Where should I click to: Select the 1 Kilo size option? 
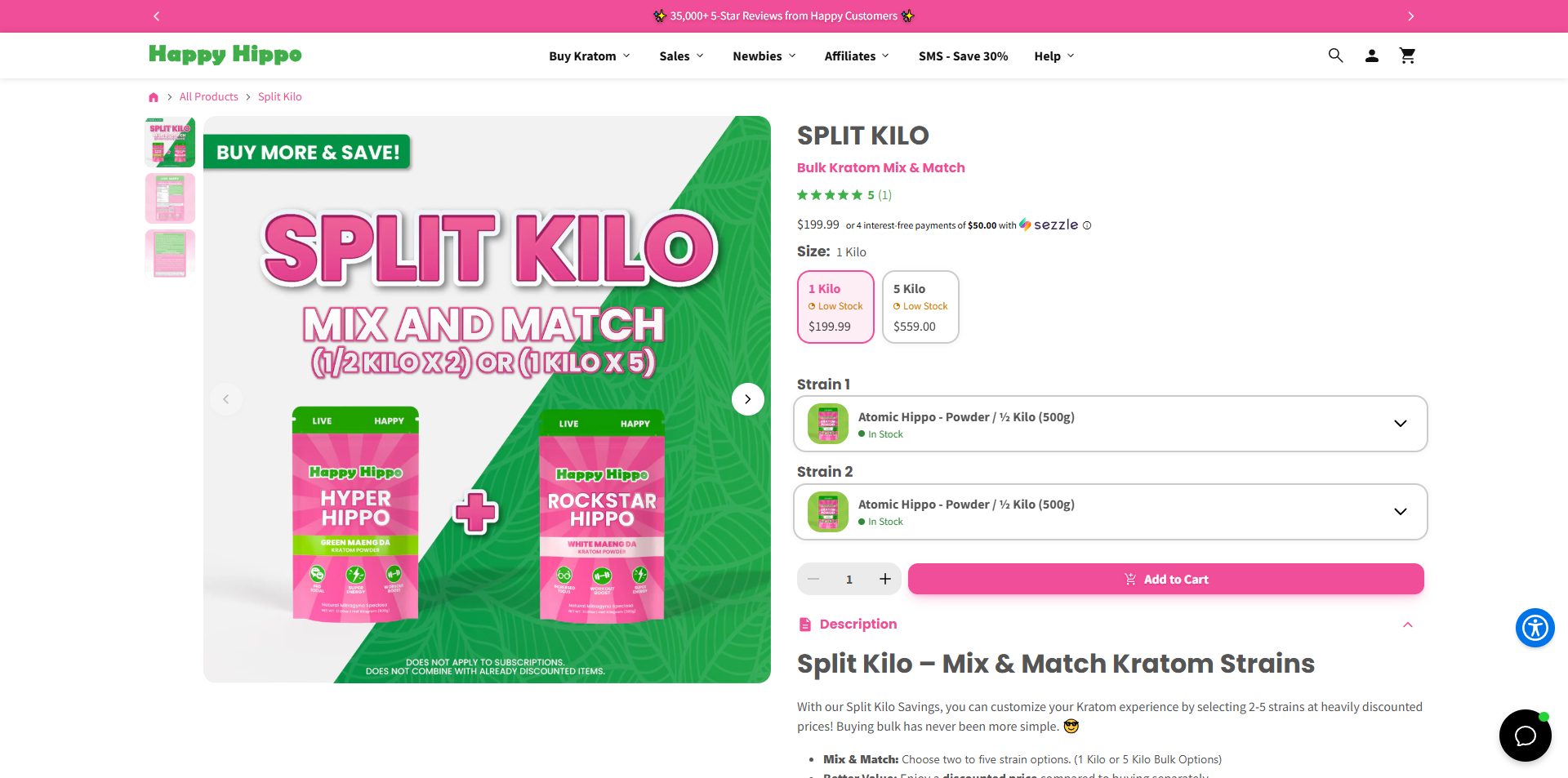[835, 307]
